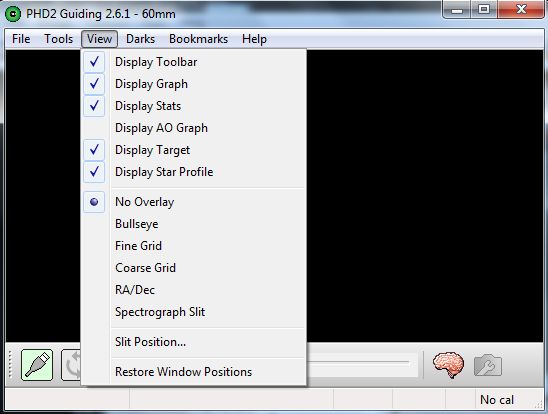This screenshot has height=414, width=548.
Task: Select the No Overlay option
Action: click(x=194, y=202)
